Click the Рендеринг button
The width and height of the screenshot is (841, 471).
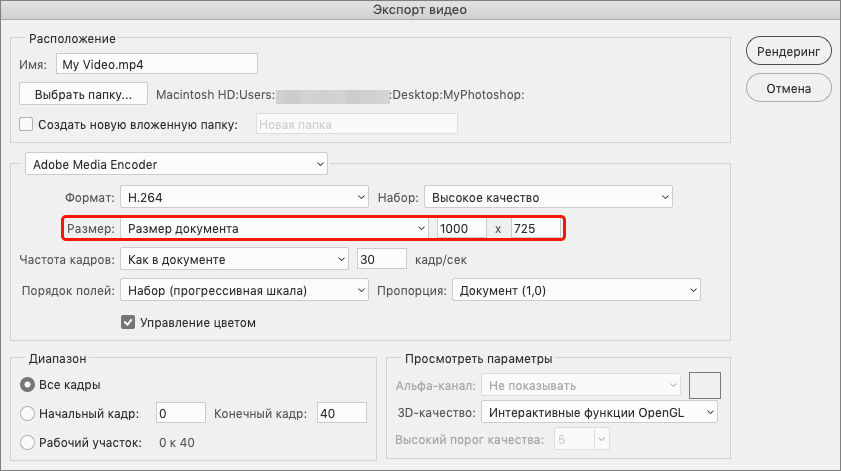pos(788,50)
